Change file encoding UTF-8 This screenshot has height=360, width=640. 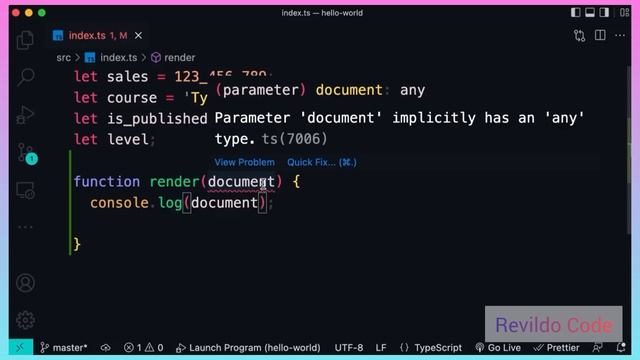pos(349,347)
